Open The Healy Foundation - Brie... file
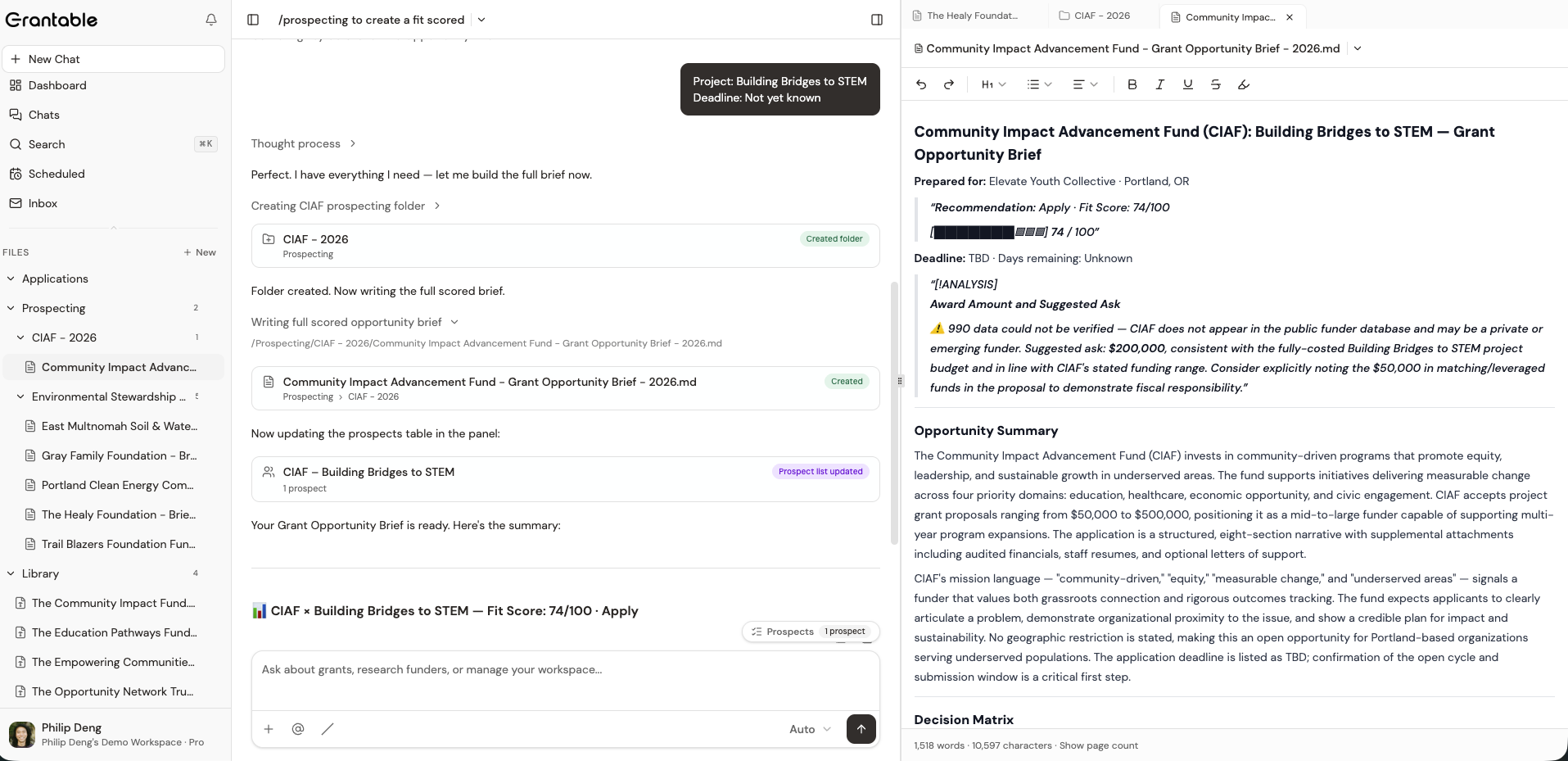 click(x=114, y=514)
